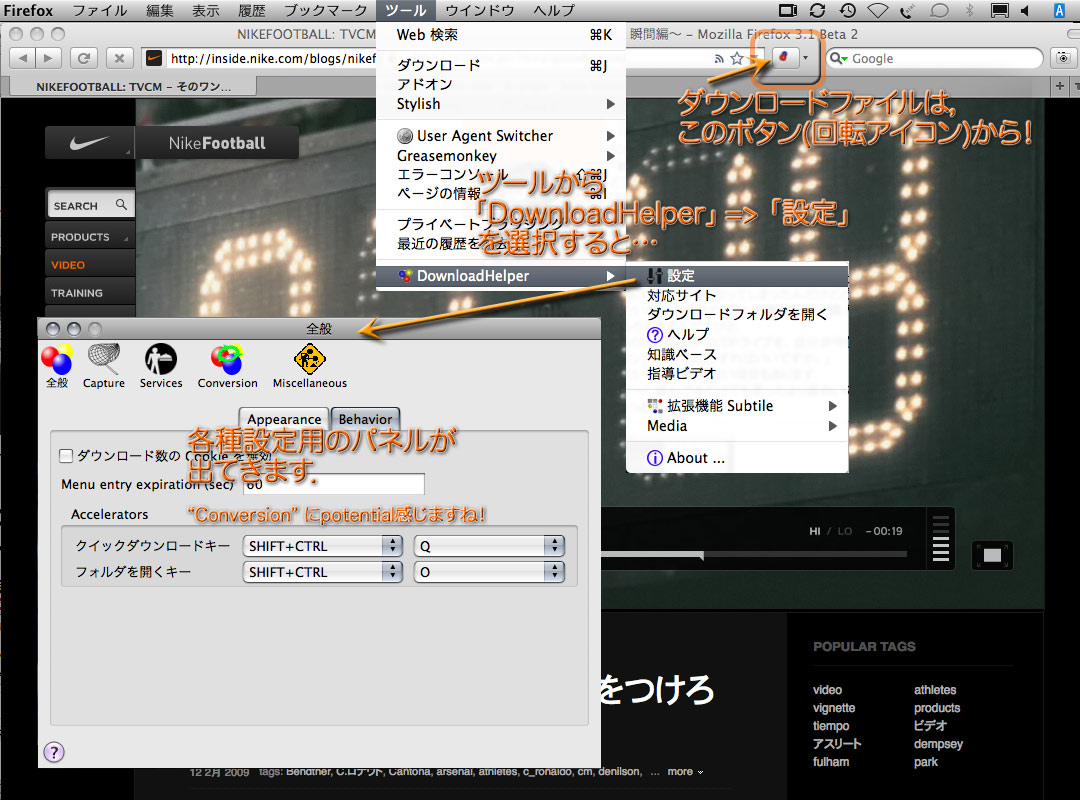Click the video progress bar
The width and height of the screenshot is (1080, 800).
click(754, 554)
